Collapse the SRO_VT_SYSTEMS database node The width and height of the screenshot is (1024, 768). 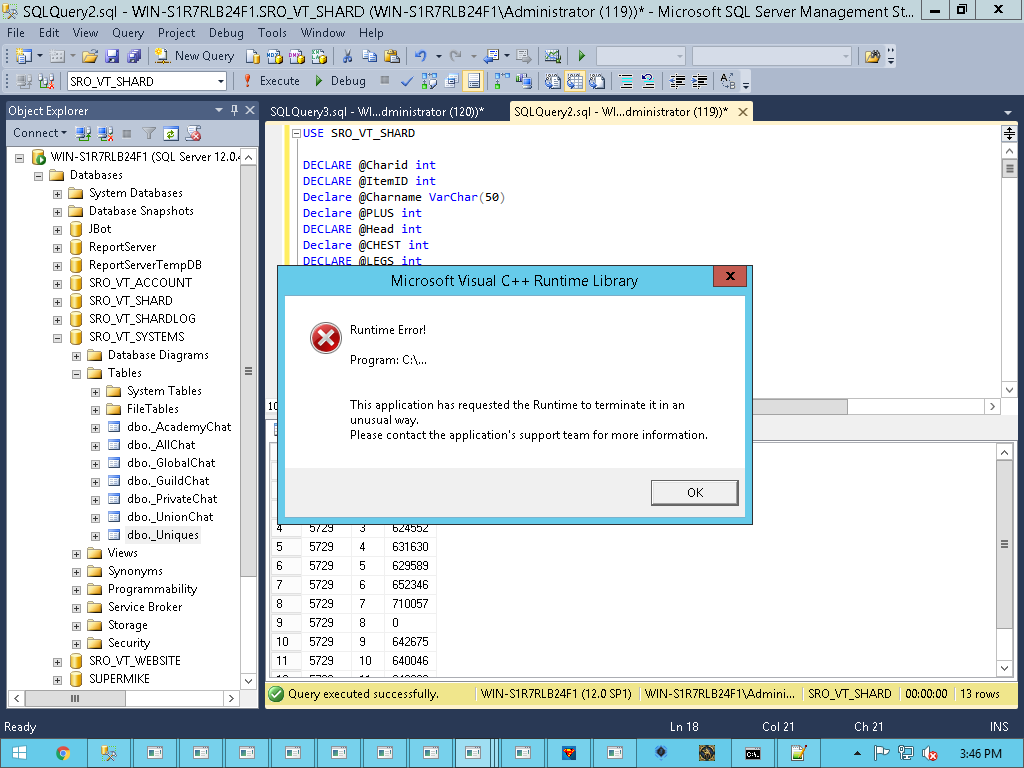pyautogui.click(x=57, y=338)
